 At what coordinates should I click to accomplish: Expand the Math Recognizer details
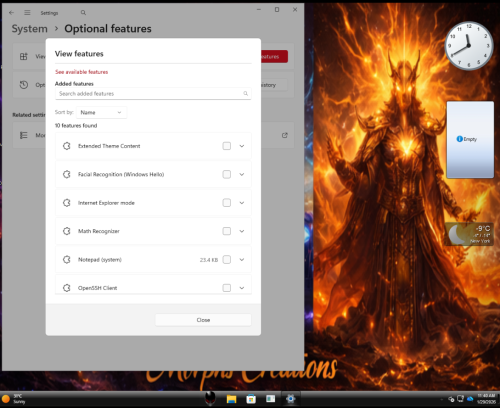(242, 231)
